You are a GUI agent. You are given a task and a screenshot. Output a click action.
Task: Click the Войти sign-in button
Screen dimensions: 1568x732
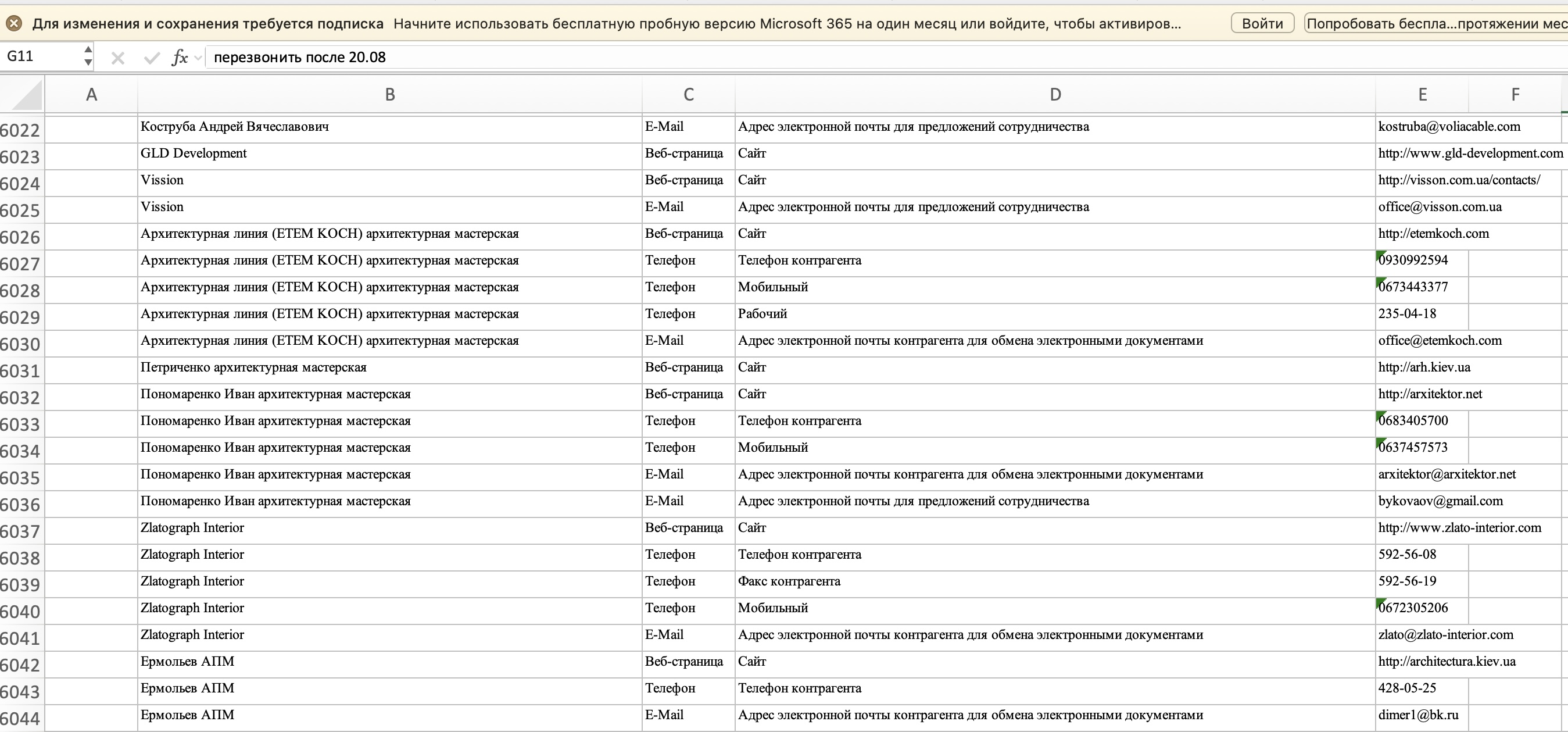click(x=1262, y=24)
